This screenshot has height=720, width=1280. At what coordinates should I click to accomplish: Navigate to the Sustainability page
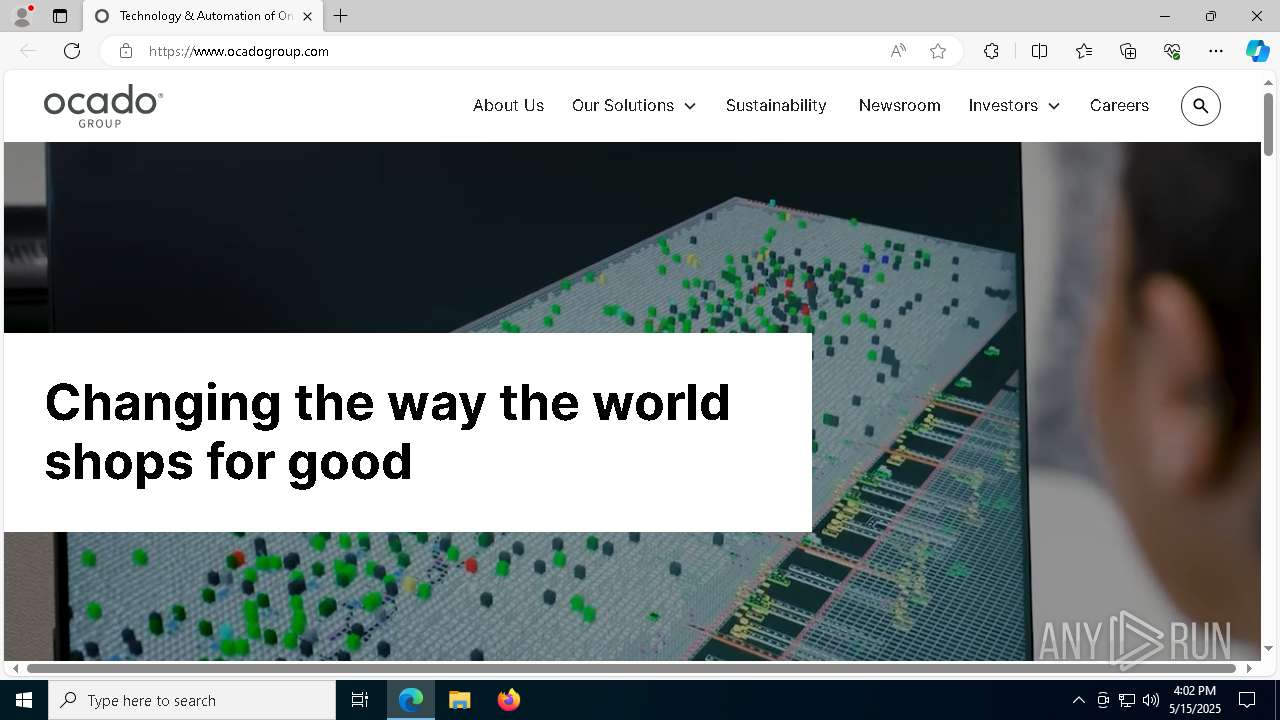pos(776,105)
